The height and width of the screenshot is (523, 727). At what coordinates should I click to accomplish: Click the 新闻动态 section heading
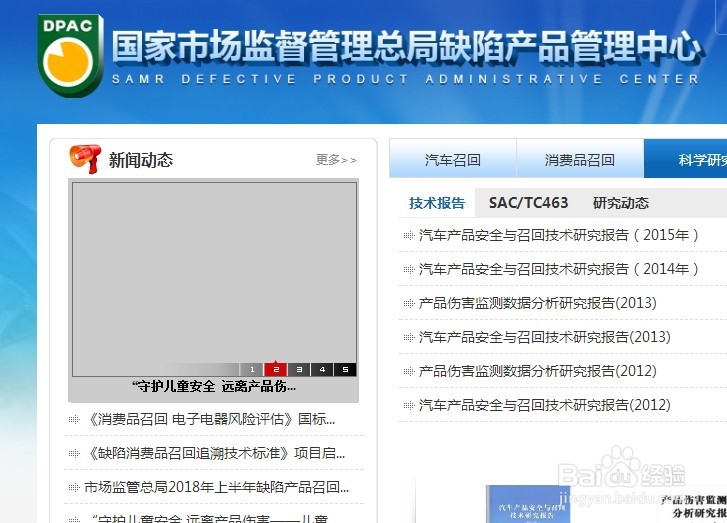[140, 160]
